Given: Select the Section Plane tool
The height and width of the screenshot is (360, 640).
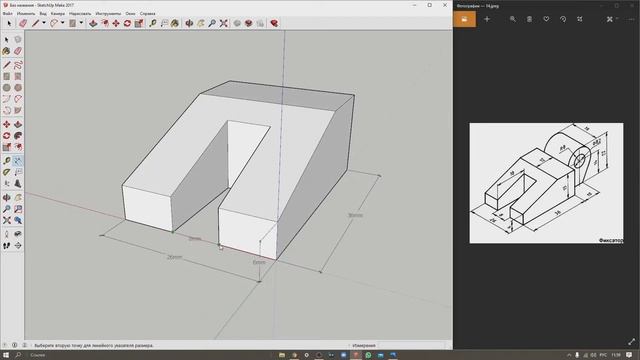Looking at the screenshot, I should [18, 246].
